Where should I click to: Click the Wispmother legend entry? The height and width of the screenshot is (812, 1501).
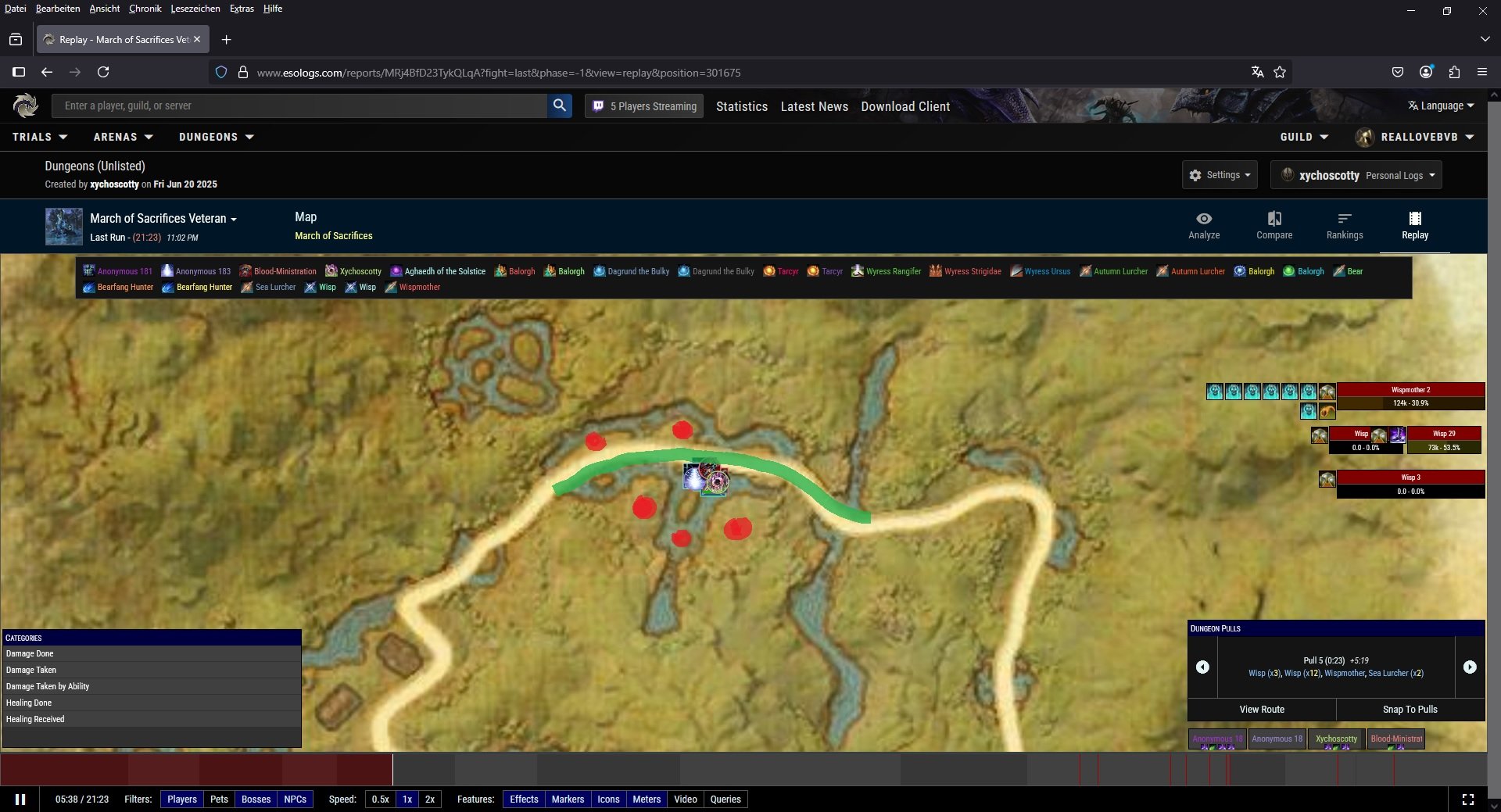(412, 287)
